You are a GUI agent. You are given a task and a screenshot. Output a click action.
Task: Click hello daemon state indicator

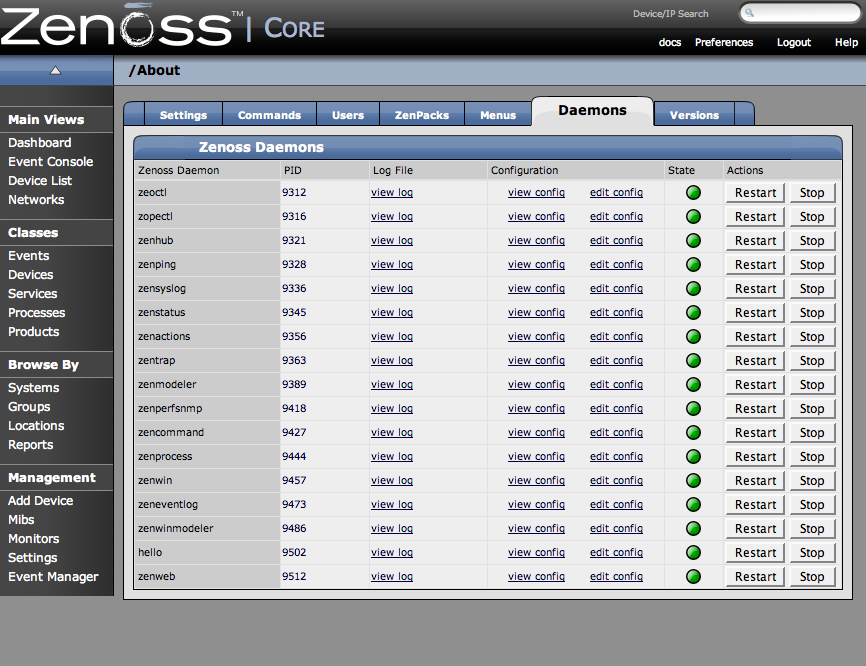(x=693, y=553)
